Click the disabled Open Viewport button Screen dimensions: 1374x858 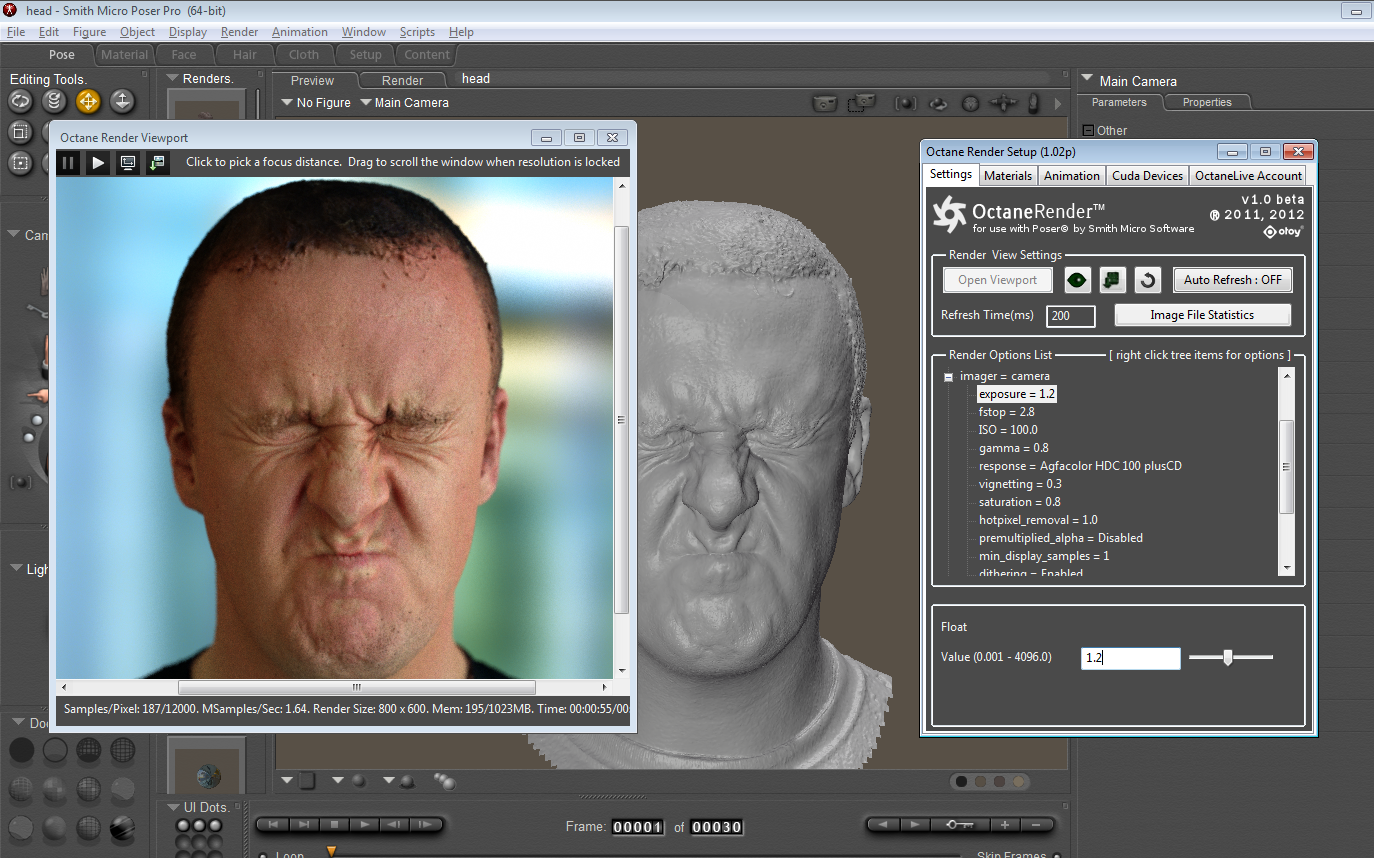997,280
